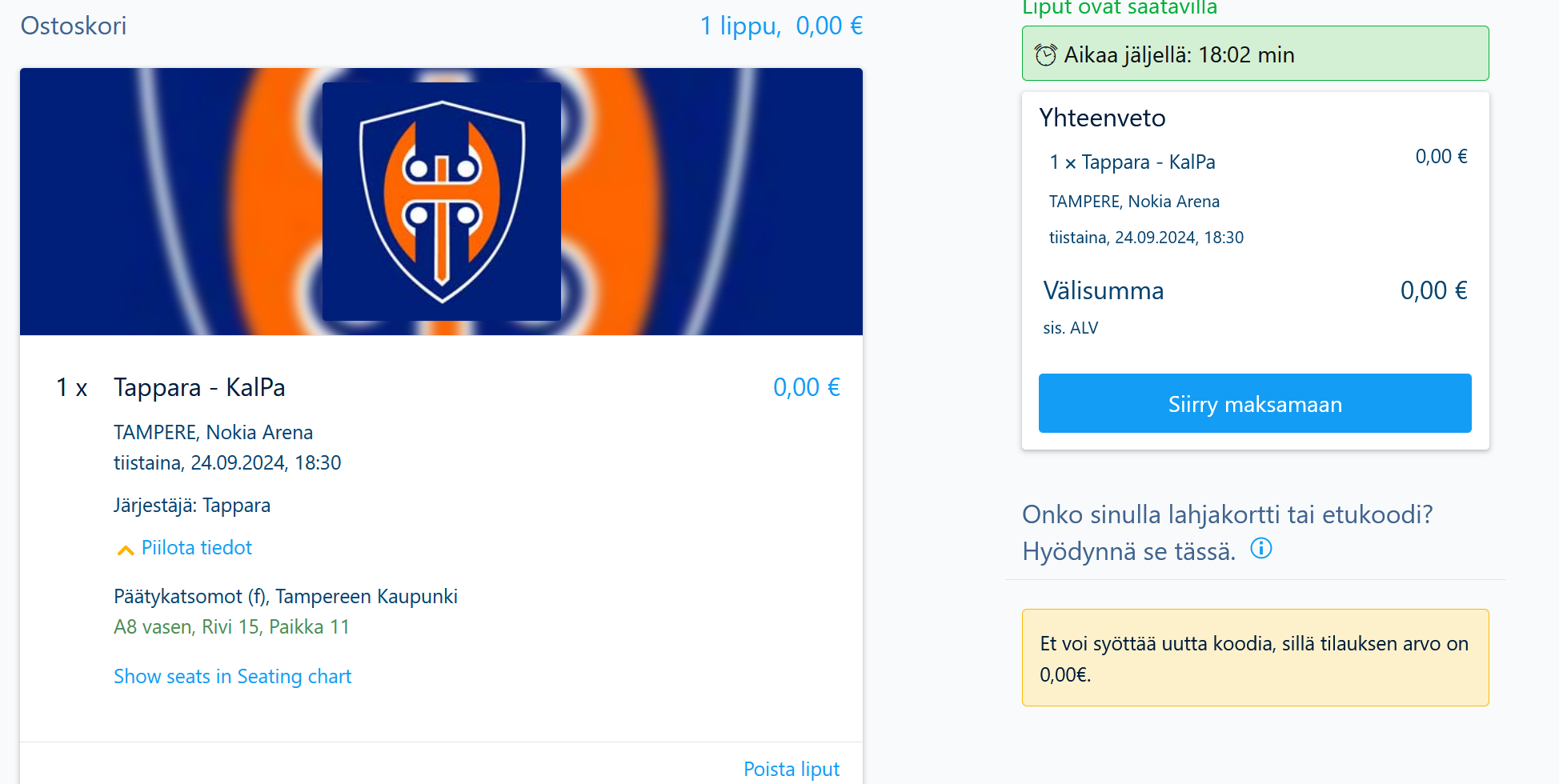Click the alarm clock icon in timer bar

click(x=1045, y=54)
